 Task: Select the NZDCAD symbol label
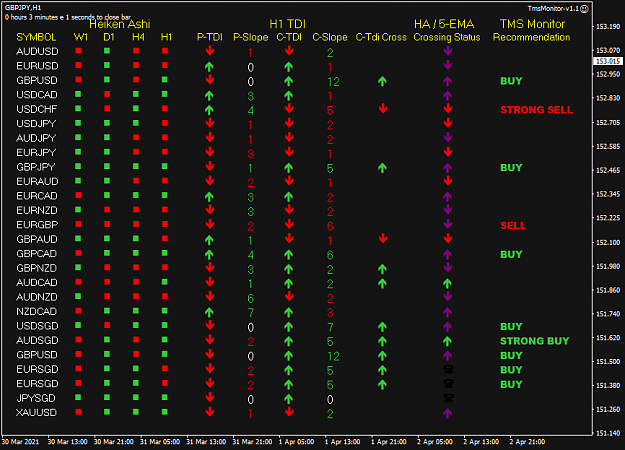tap(36, 311)
